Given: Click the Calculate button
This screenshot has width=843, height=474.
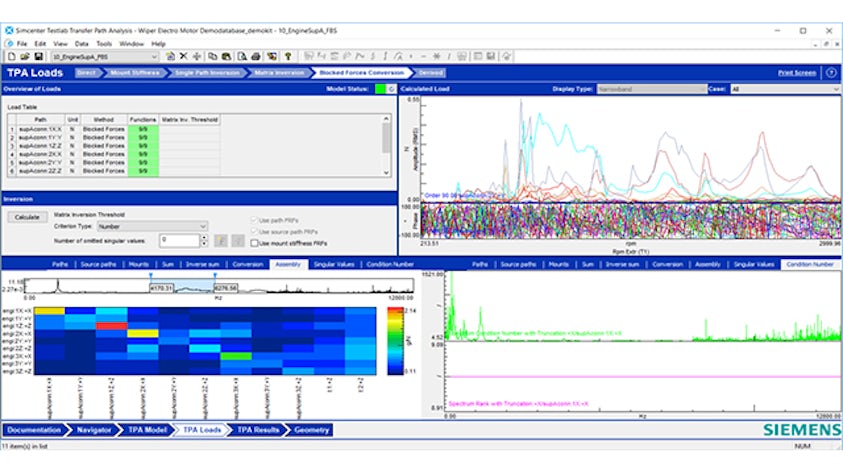Looking at the screenshot, I should click(x=27, y=217).
